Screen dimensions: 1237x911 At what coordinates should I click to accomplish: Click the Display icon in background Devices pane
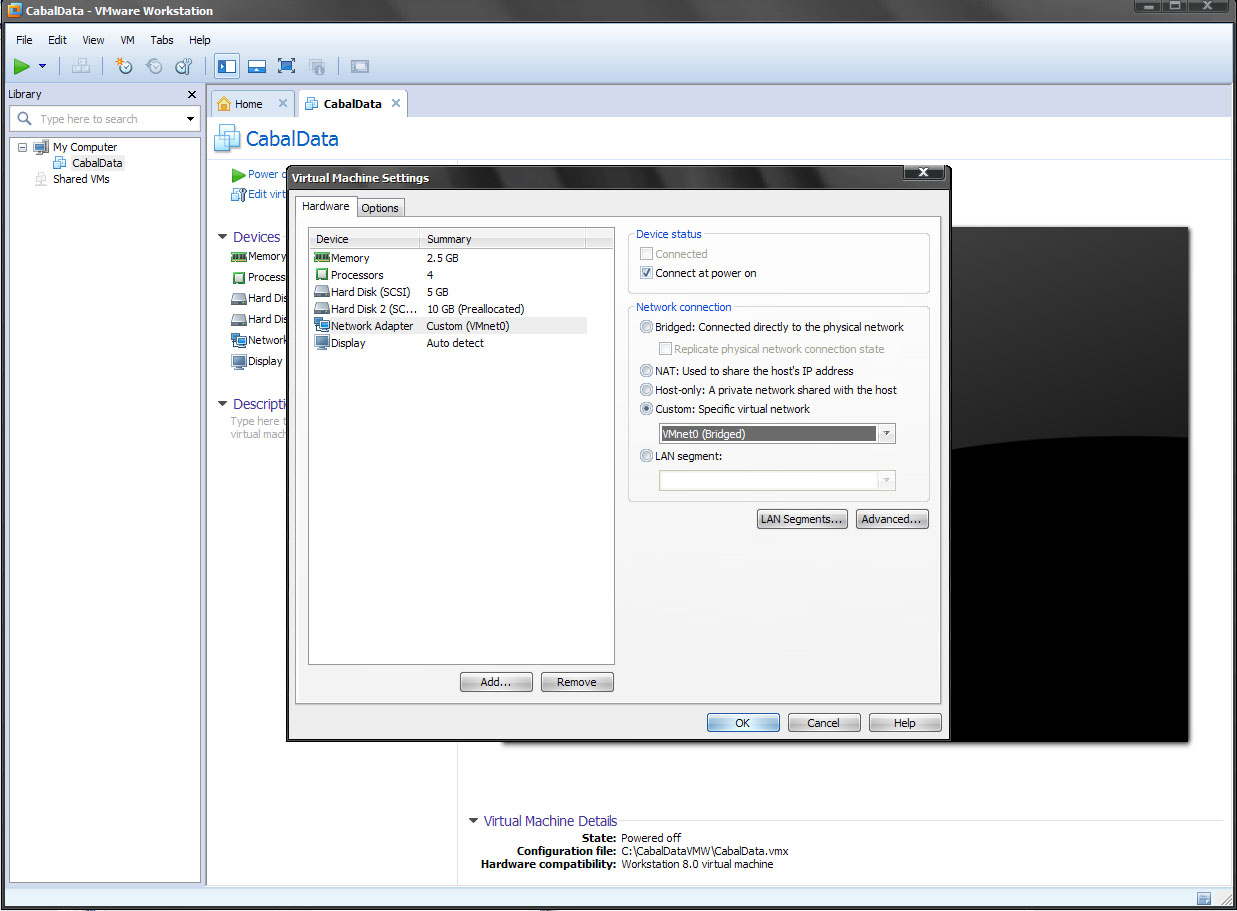(x=239, y=361)
